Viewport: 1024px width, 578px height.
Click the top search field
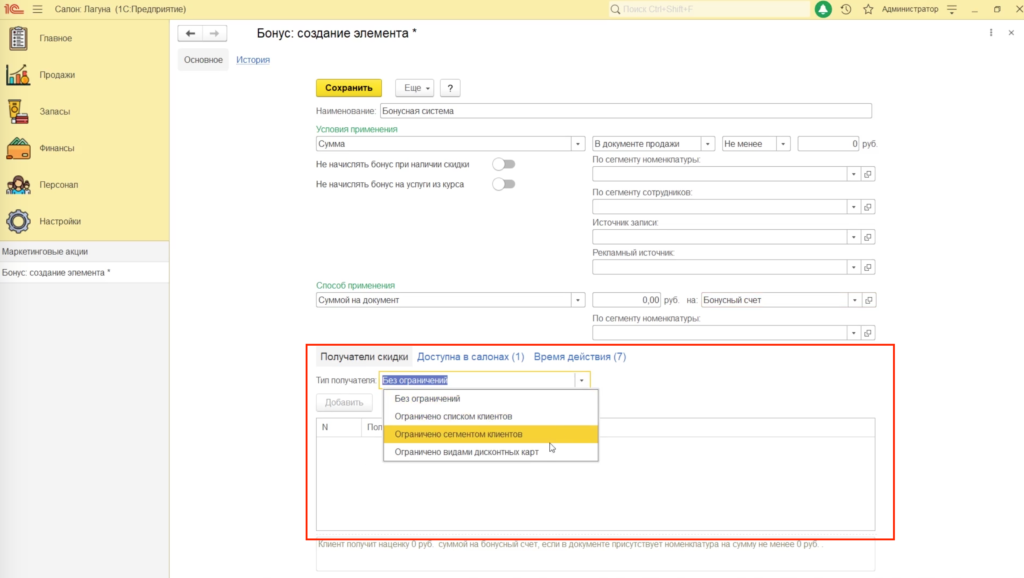coord(709,9)
